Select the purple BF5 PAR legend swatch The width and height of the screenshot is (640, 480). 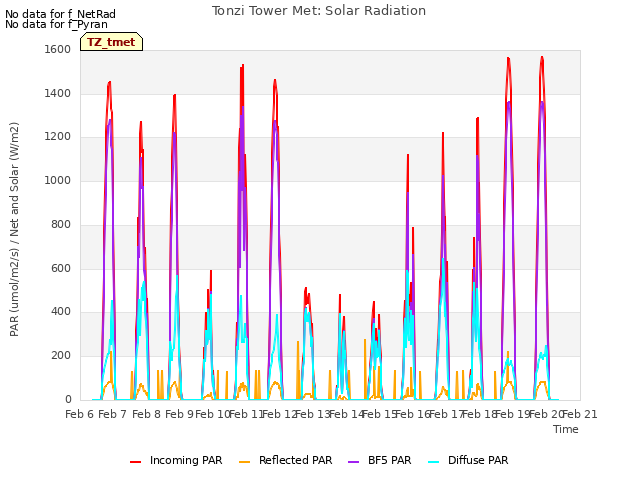[353, 461]
